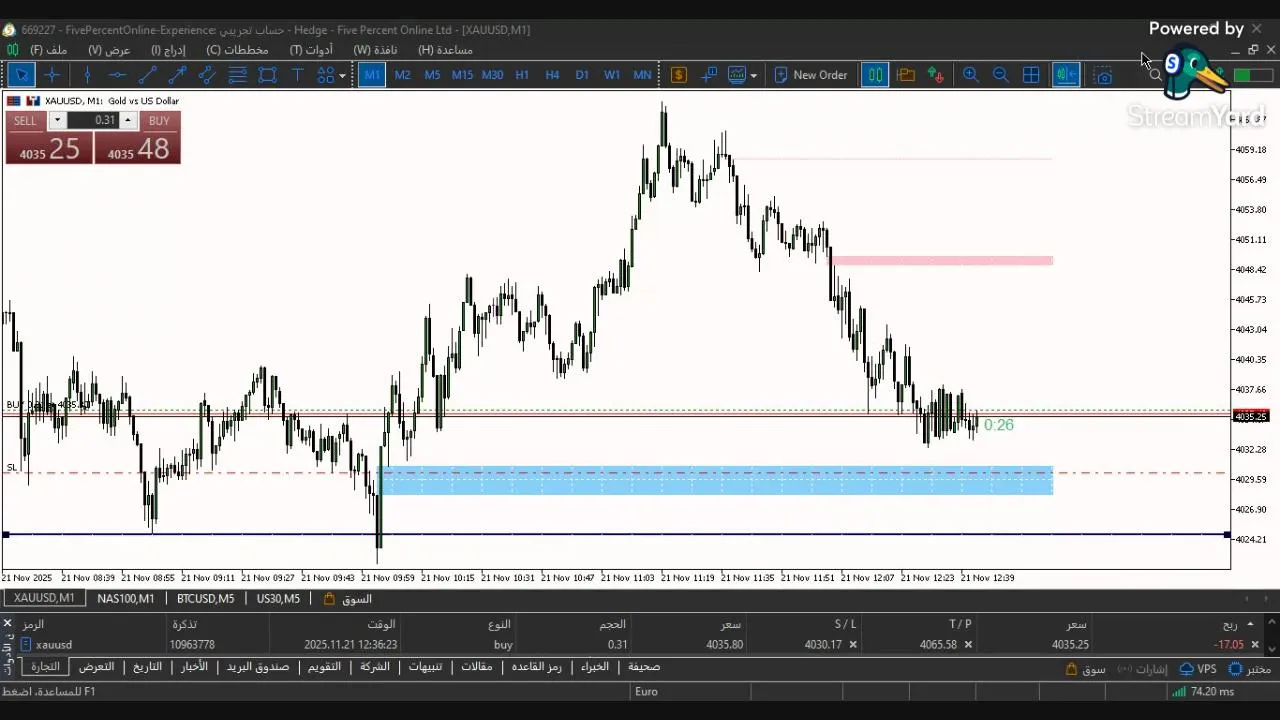Screen dimensions: 1280x720
Task: Switch chart to M1 timeframe
Action: coord(372,75)
